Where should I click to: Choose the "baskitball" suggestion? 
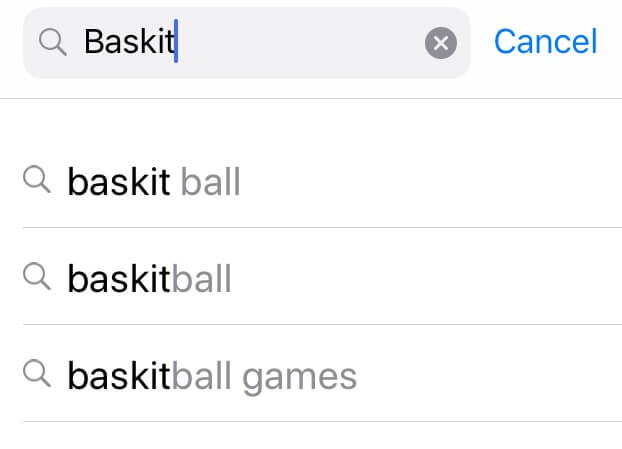pos(149,279)
